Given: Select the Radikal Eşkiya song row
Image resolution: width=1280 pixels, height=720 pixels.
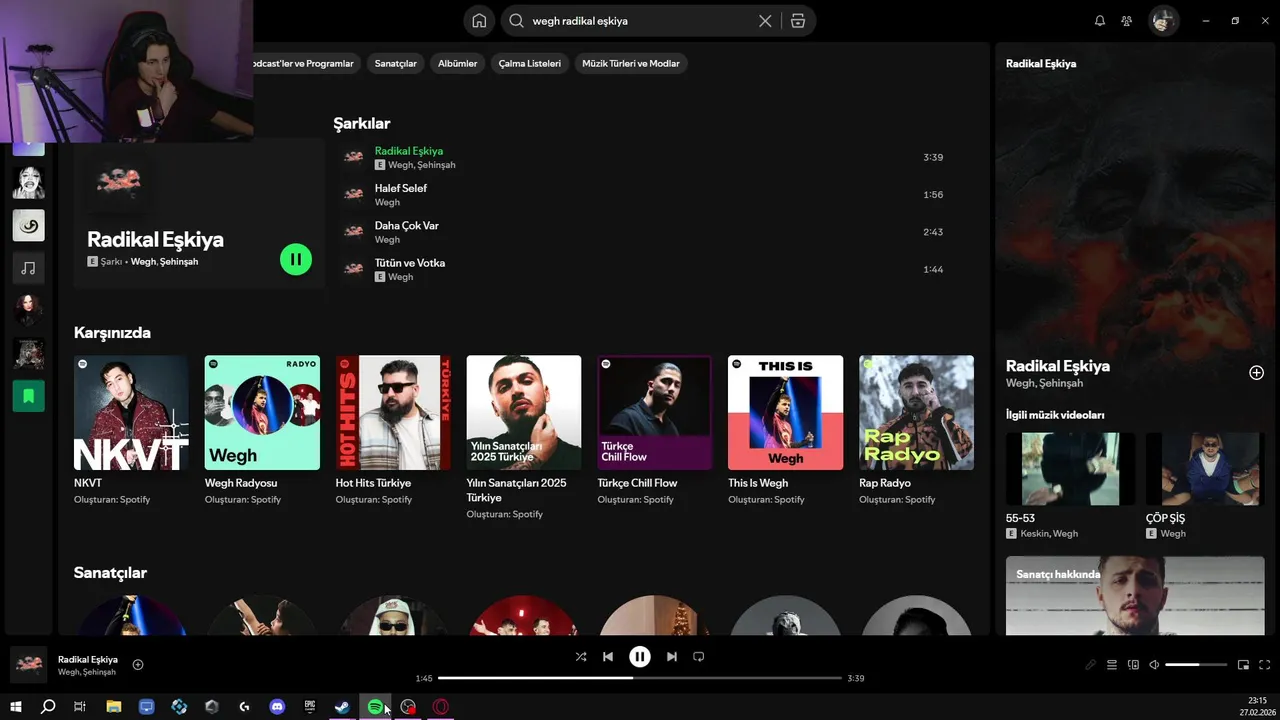Looking at the screenshot, I should 645,157.
